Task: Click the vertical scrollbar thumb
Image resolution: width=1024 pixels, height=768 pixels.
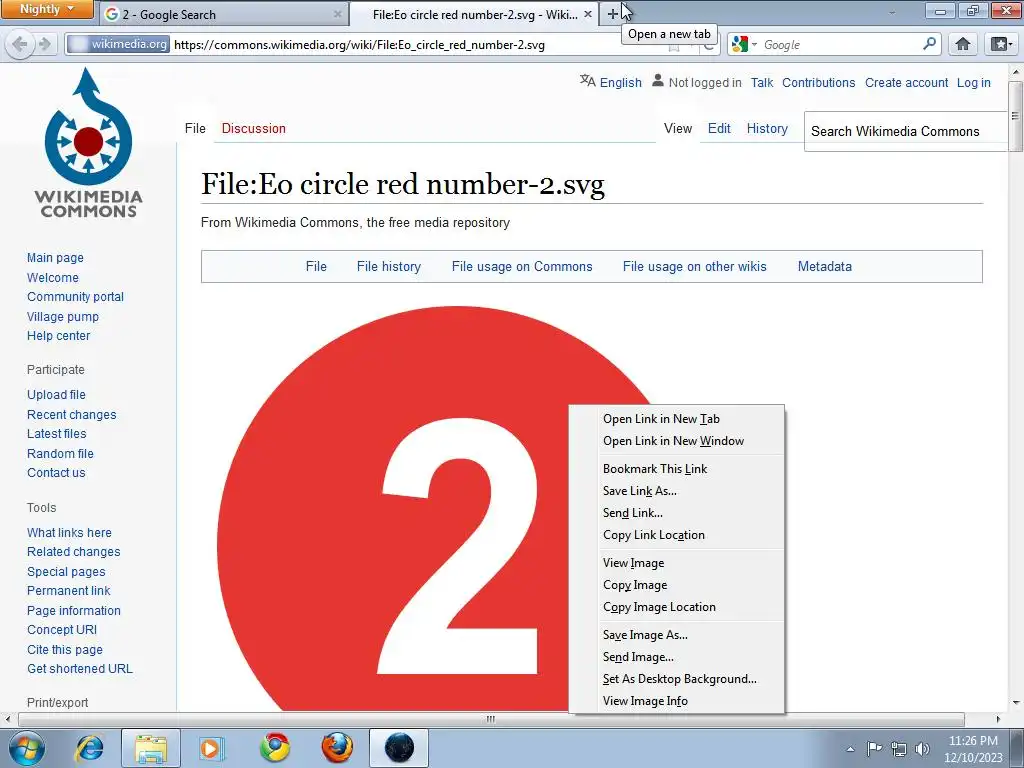Action: (1015, 116)
